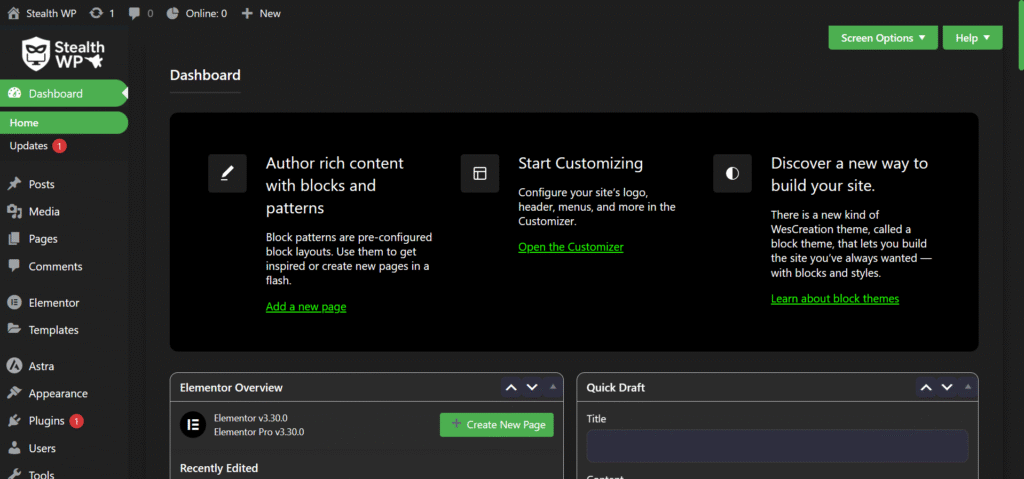This screenshot has width=1024, height=479.
Task: Collapse the Elementor Overview panel
Action: tap(553, 387)
